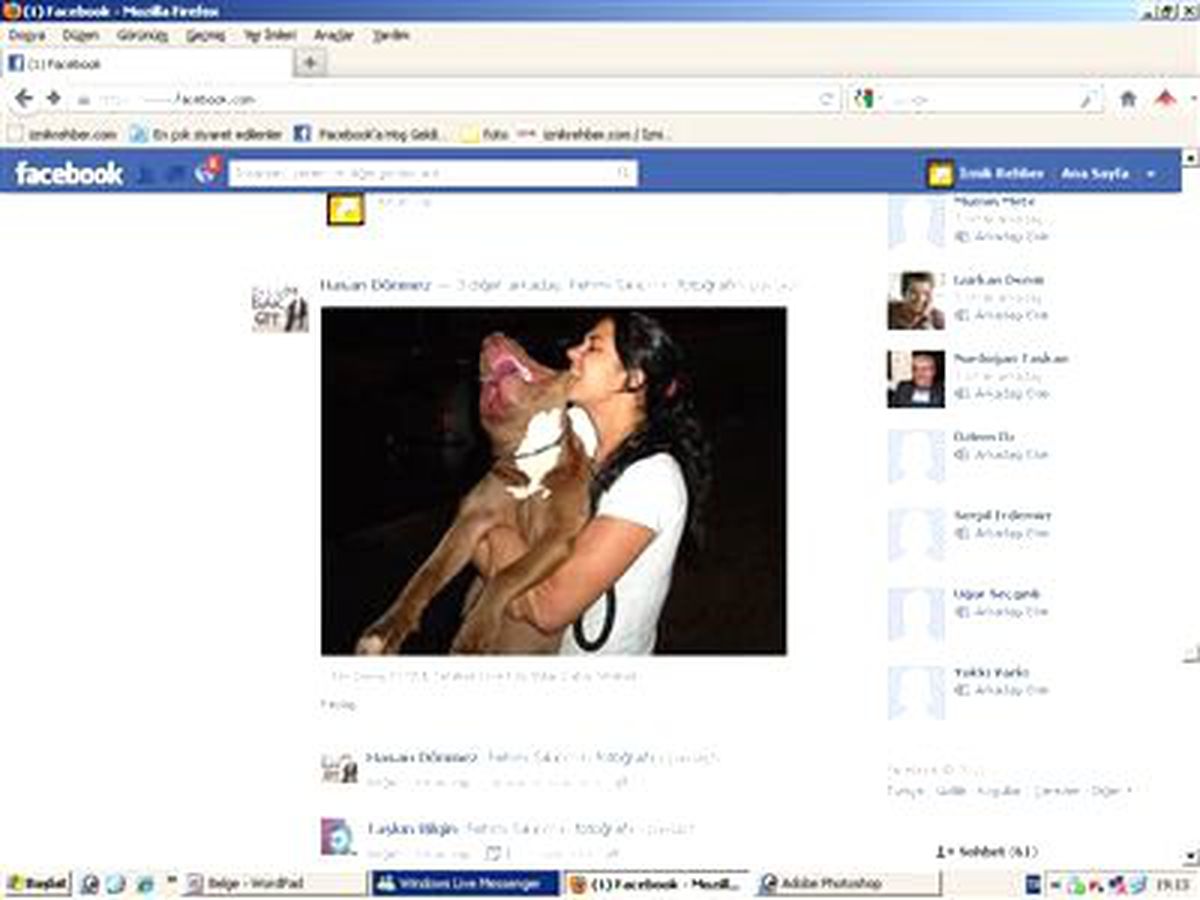This screenshot has width=1200, height=900.
Task: Open the search engine dropdown in Firefox search bar
Action: coord(866,100)
